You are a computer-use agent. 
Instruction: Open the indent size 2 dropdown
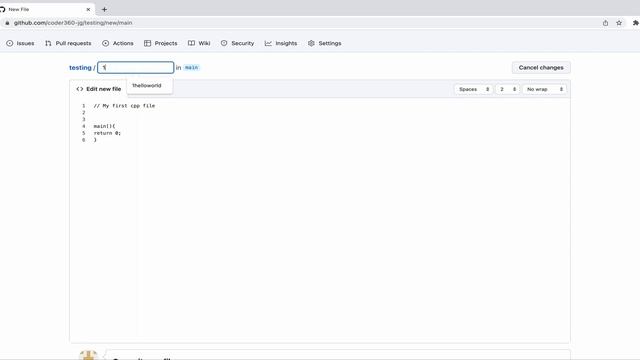pos(507,89)
